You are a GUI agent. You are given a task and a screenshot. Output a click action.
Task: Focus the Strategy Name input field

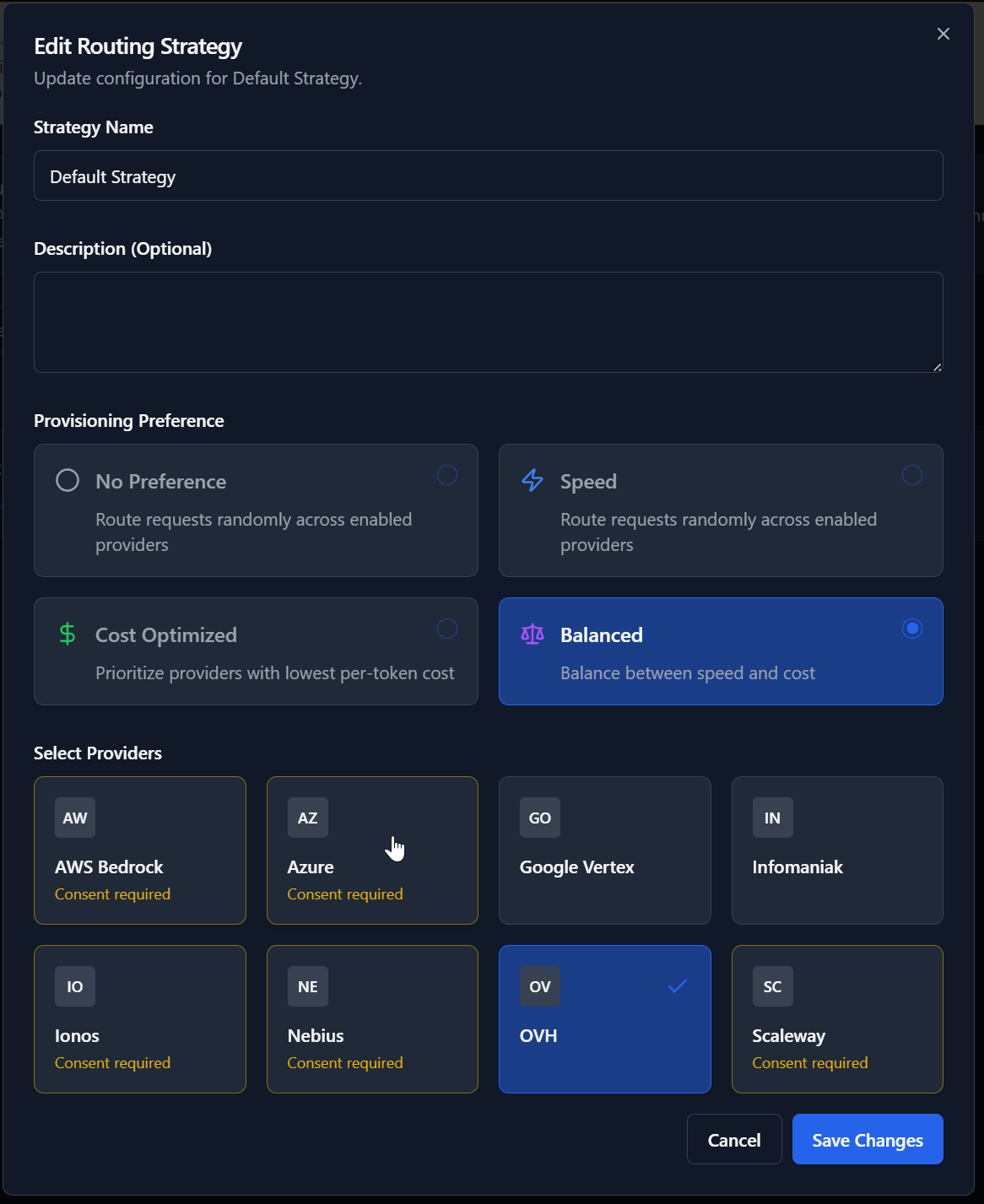click(488, 176)
